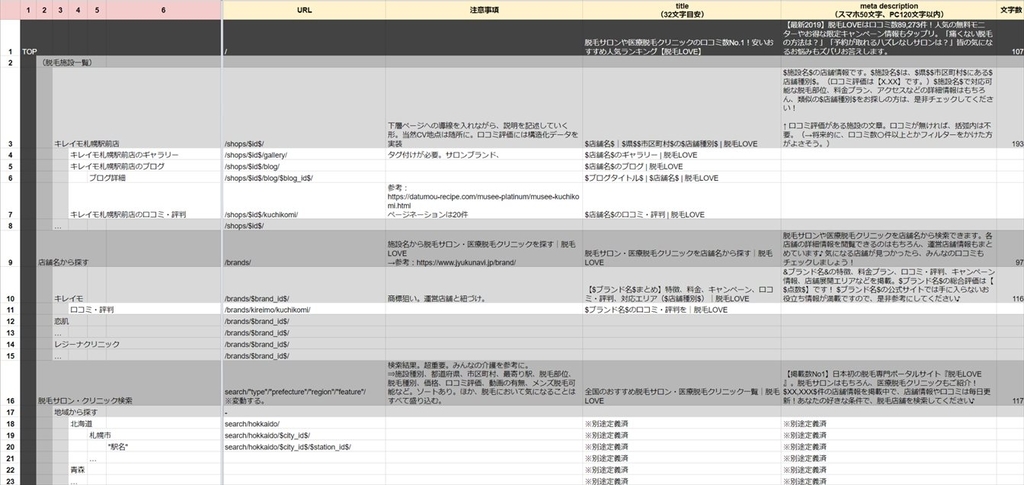Click the 北海道 cell

click(82, 424)
